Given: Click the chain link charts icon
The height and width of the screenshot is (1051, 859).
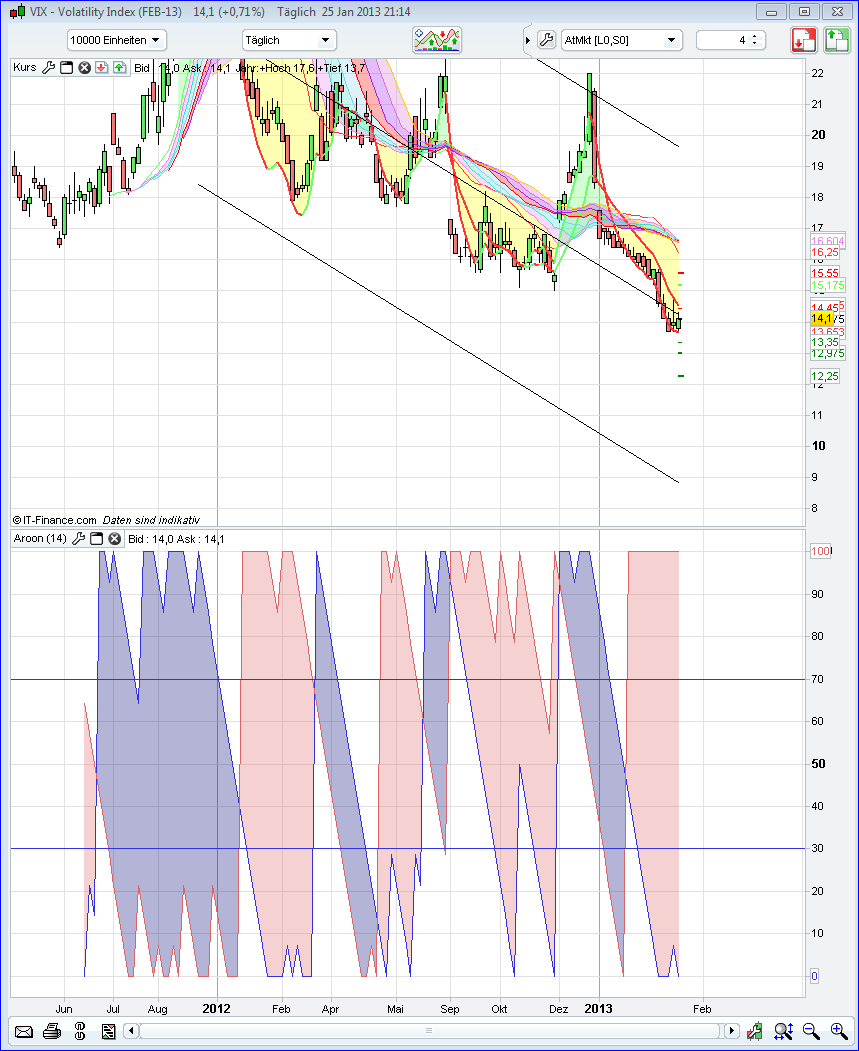Looking at the screenshot, I should 80,1031.
